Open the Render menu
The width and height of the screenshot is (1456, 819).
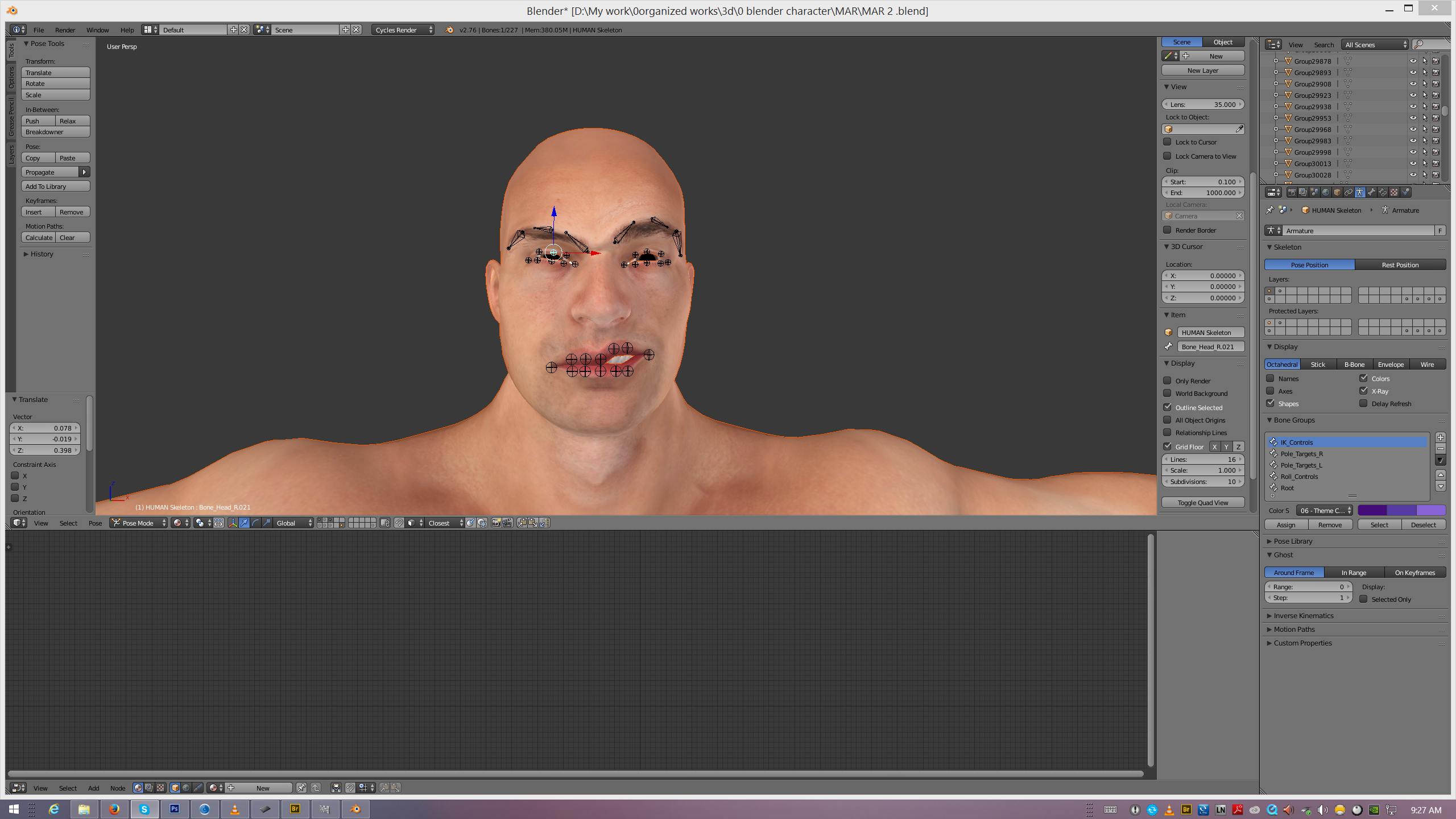(x=65, y=30)
